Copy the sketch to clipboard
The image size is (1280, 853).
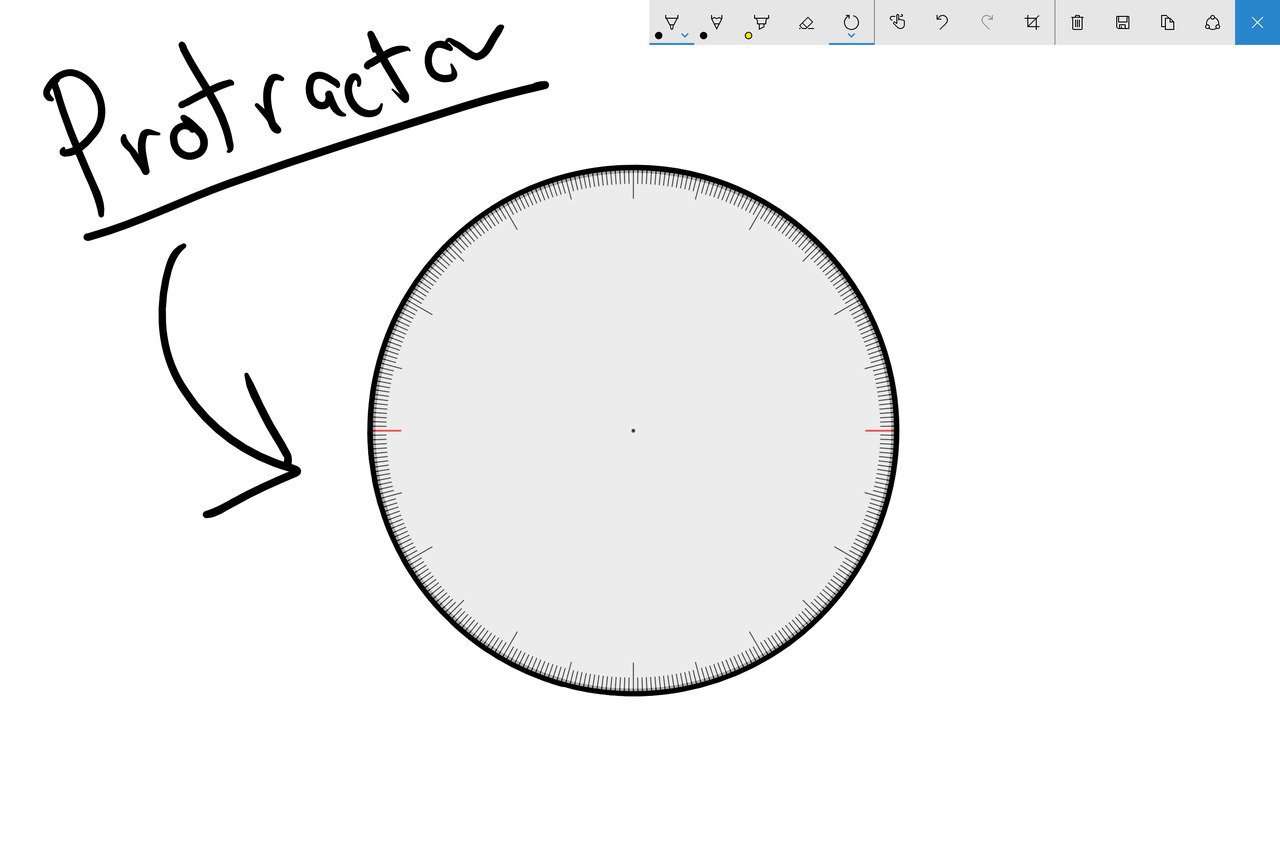click(1167, 22)
